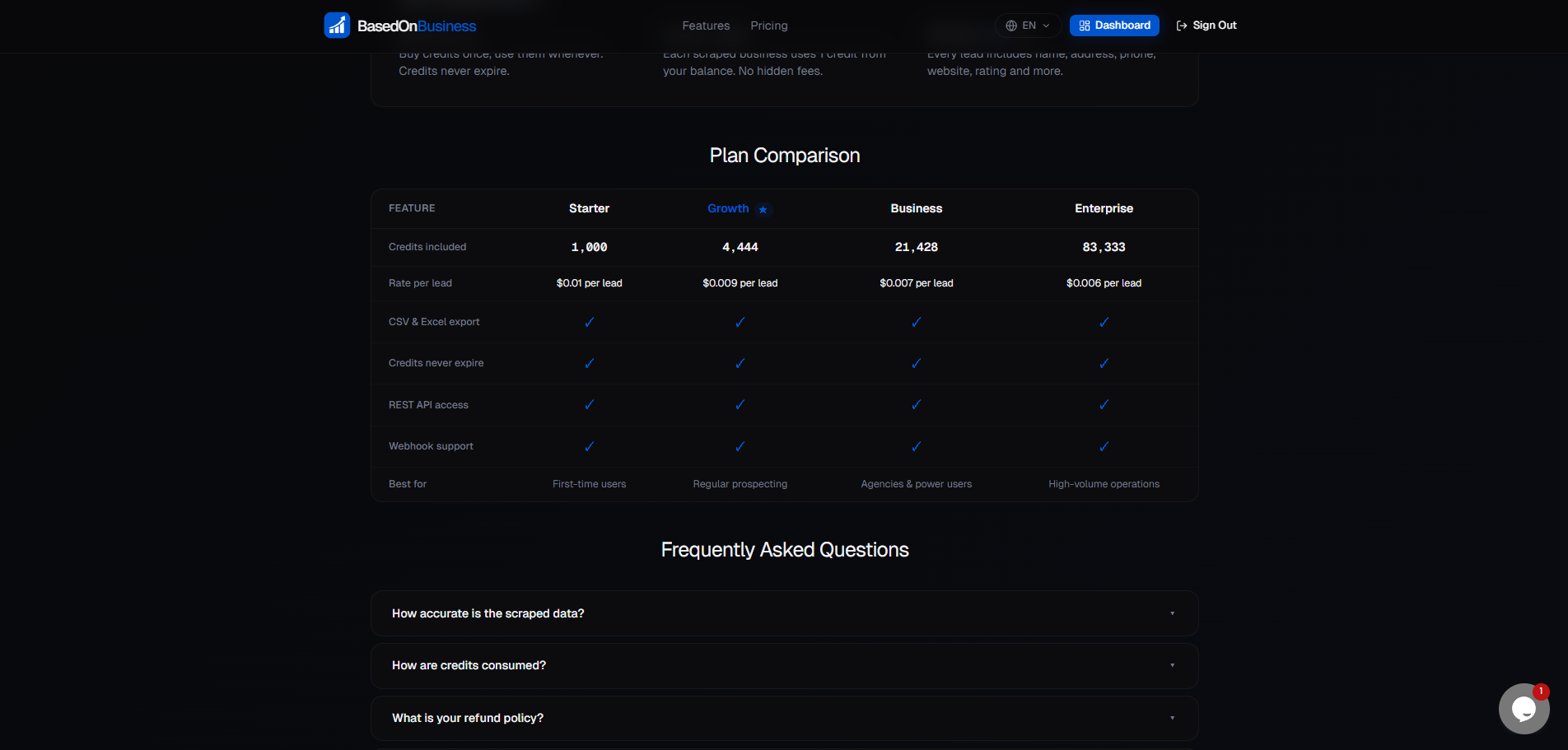Click the Dashboard button
This screenshot has height=750, width=1568.
point(1114,26)
